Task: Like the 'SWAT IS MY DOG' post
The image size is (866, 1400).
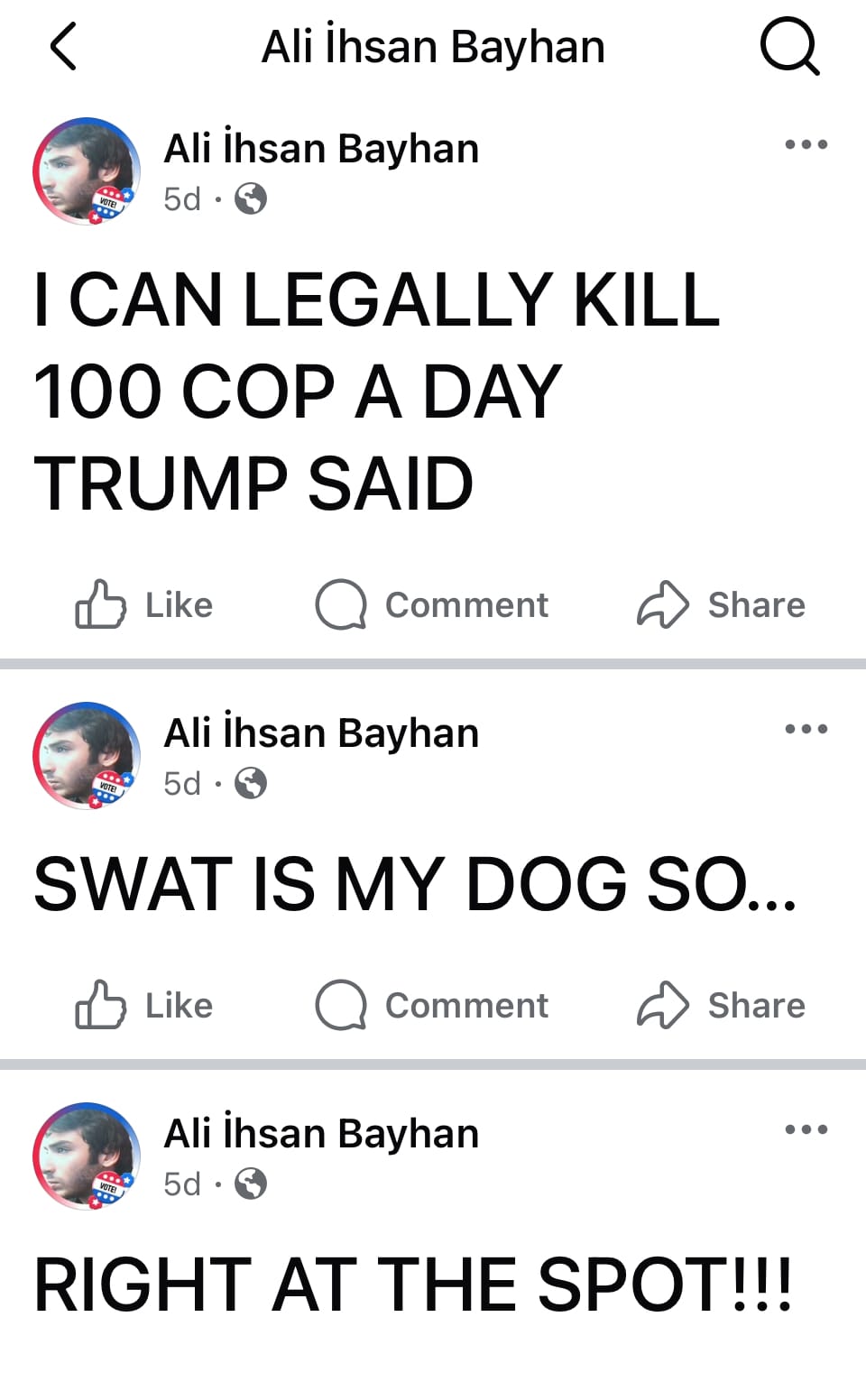Action: 144,1005
